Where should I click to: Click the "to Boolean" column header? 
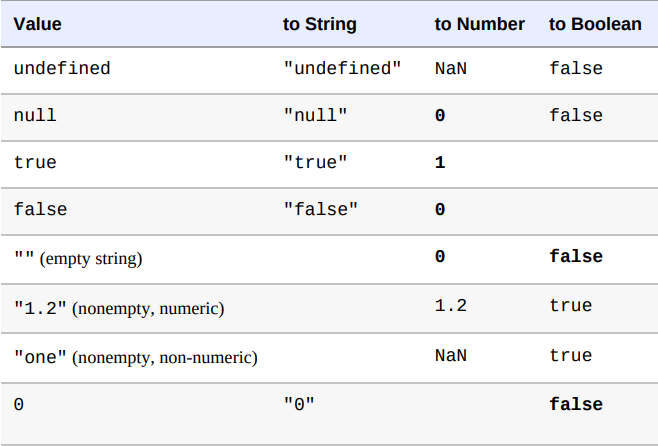595,24
